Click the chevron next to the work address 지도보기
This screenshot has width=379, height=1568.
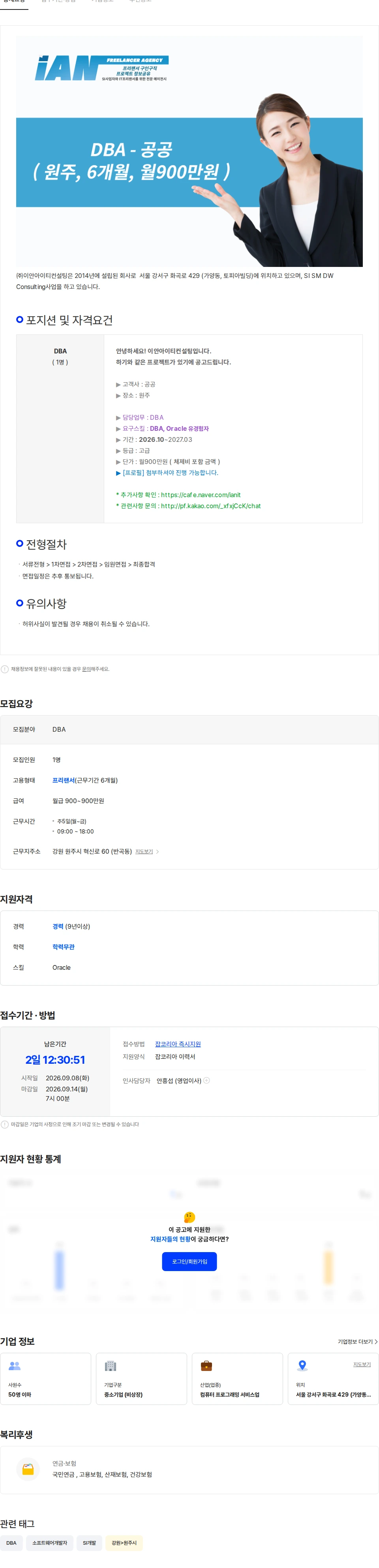(x=158, y=852)
